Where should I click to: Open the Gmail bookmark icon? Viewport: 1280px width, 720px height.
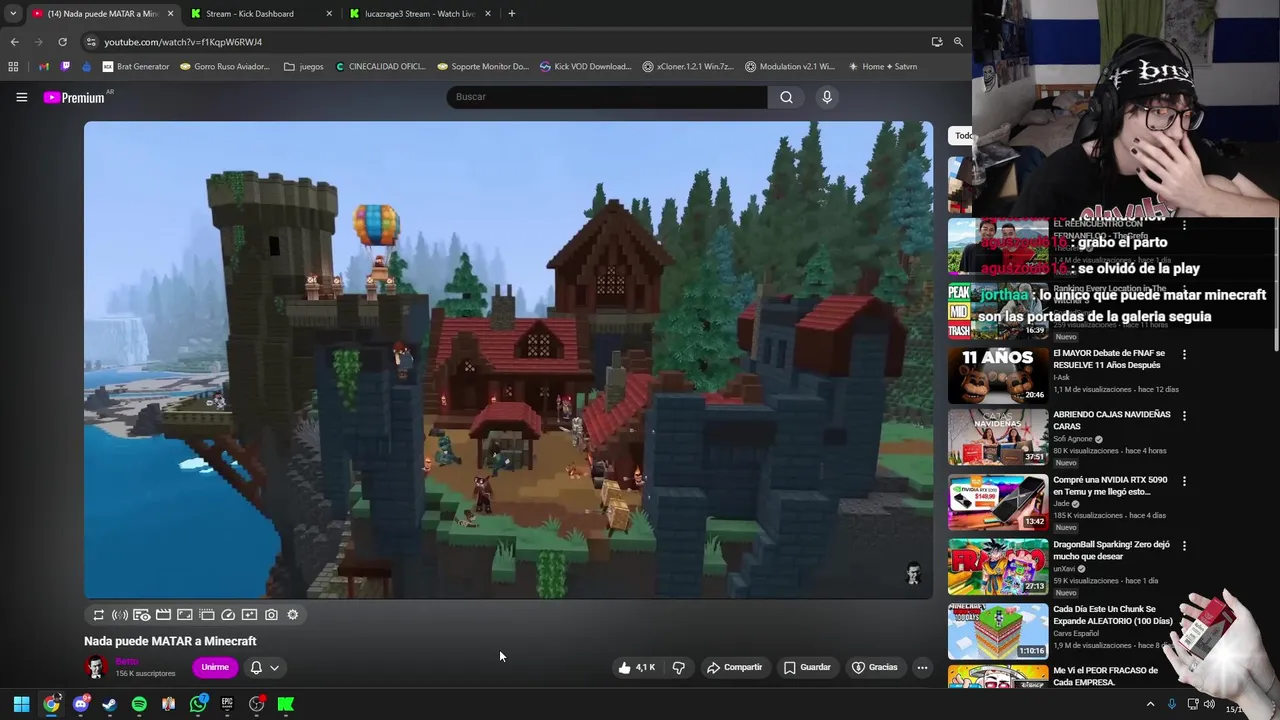click(44, 67)
